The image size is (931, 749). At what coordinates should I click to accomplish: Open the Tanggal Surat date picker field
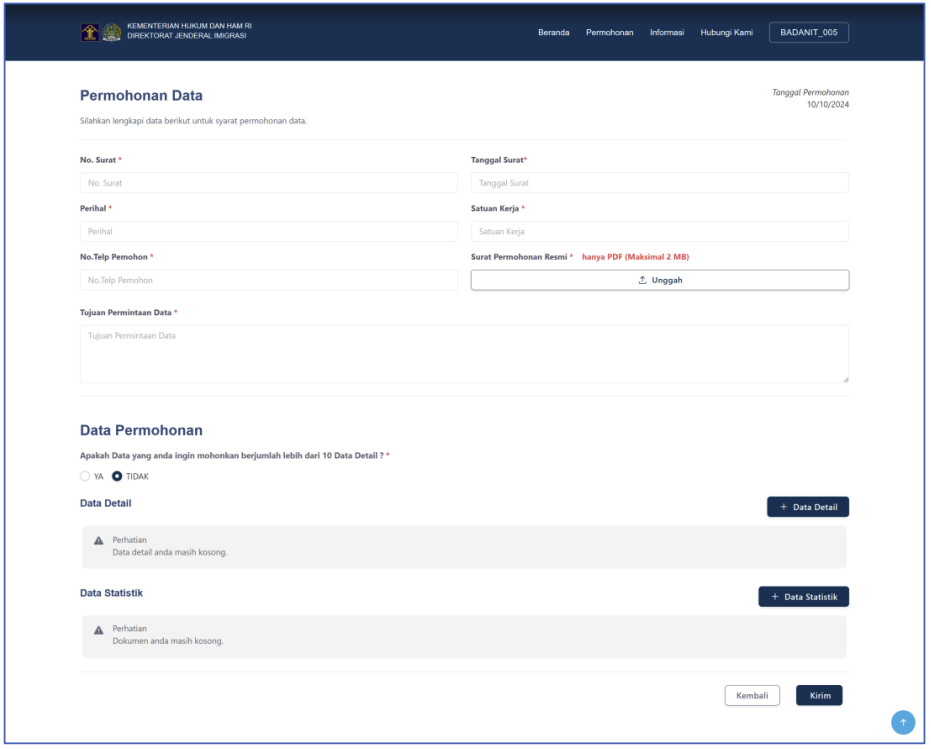point(659,183)
